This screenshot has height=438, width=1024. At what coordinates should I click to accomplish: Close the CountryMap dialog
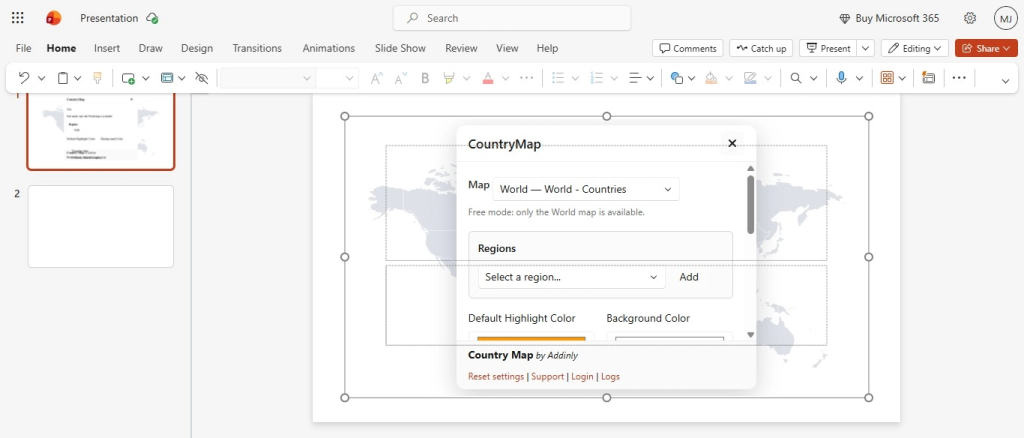click(x=732, y=143)
